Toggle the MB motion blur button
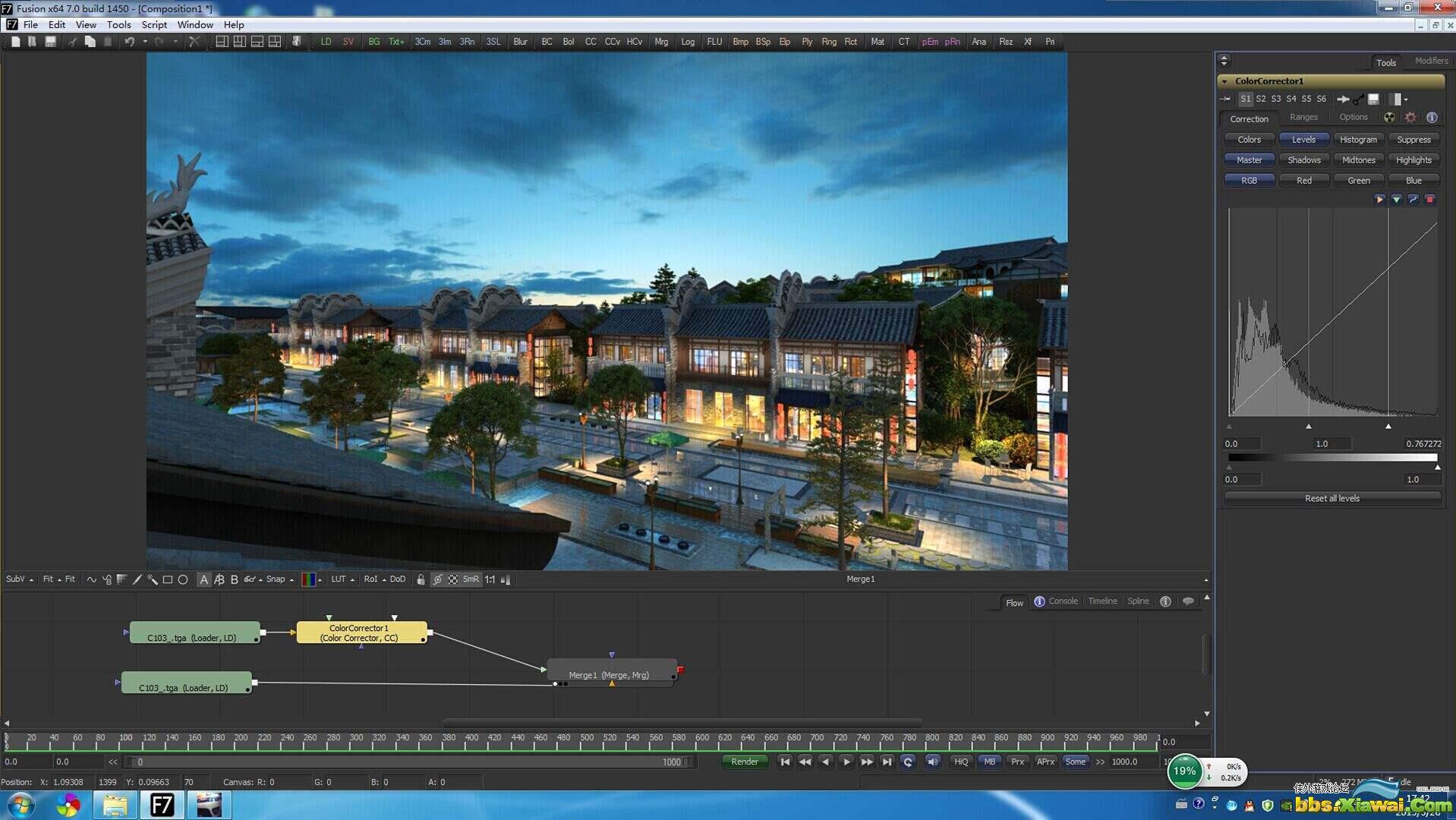The image size is (1456, 820). (x=989, y=762)
